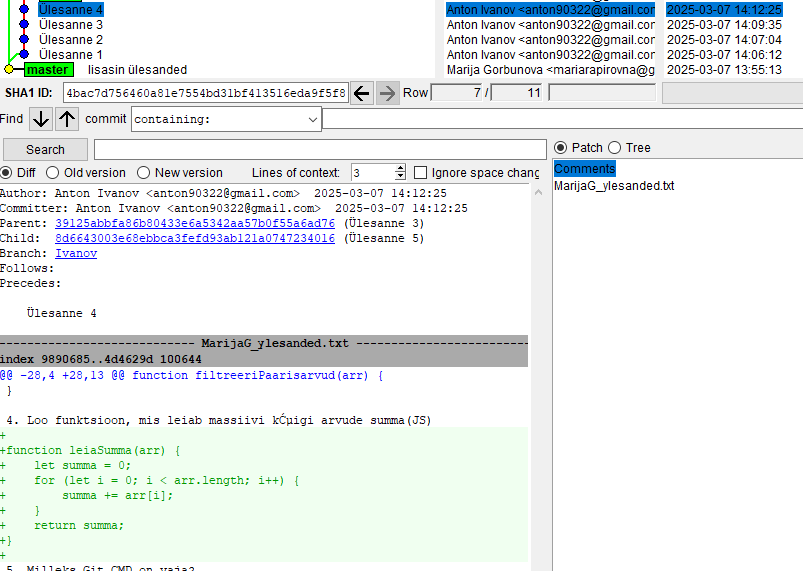The image size is (803, 571).
Task: Open the parent commit hash link
Action: pos(195,223)
